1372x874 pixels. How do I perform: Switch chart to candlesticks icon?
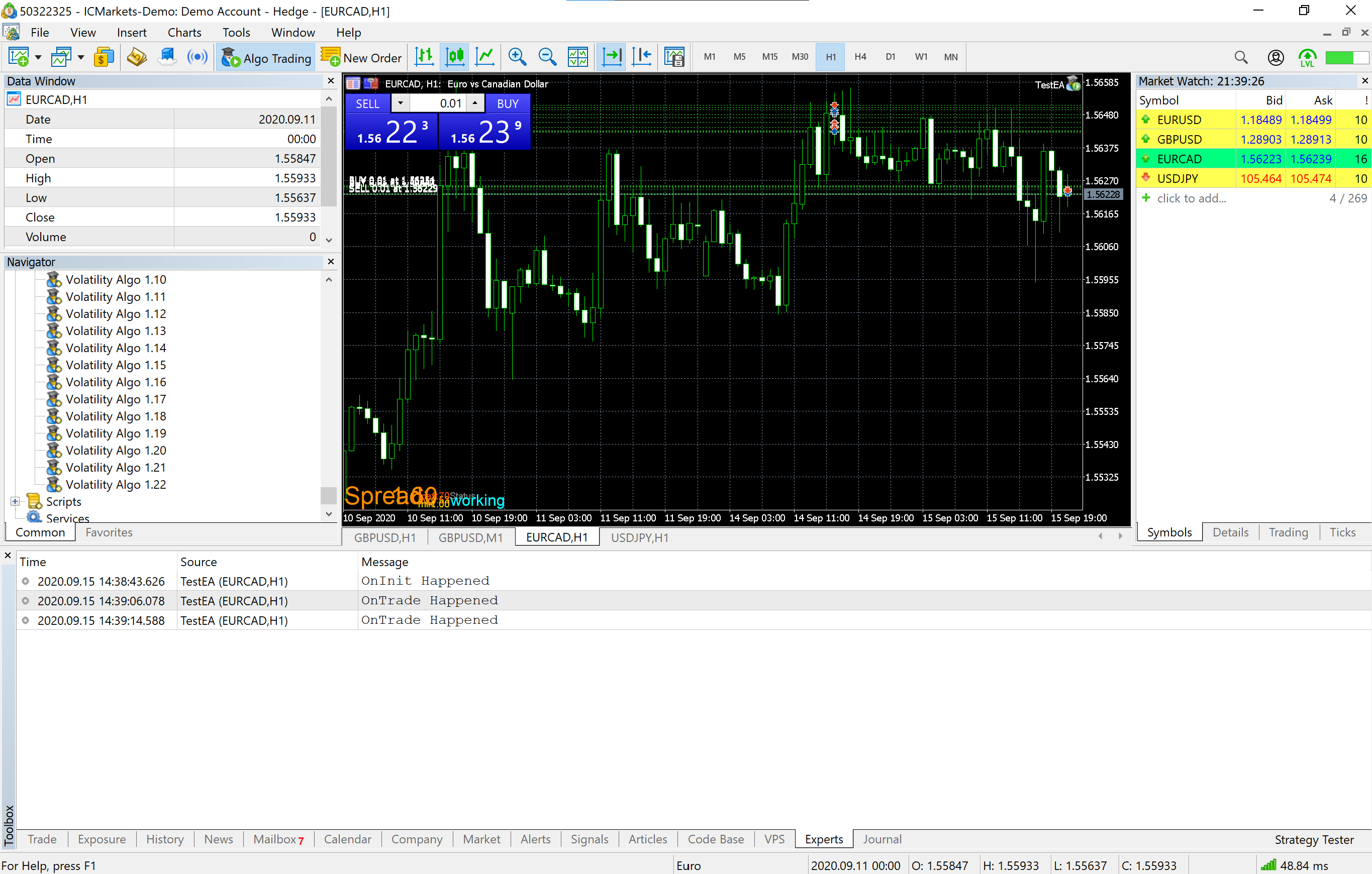[455, 57]
